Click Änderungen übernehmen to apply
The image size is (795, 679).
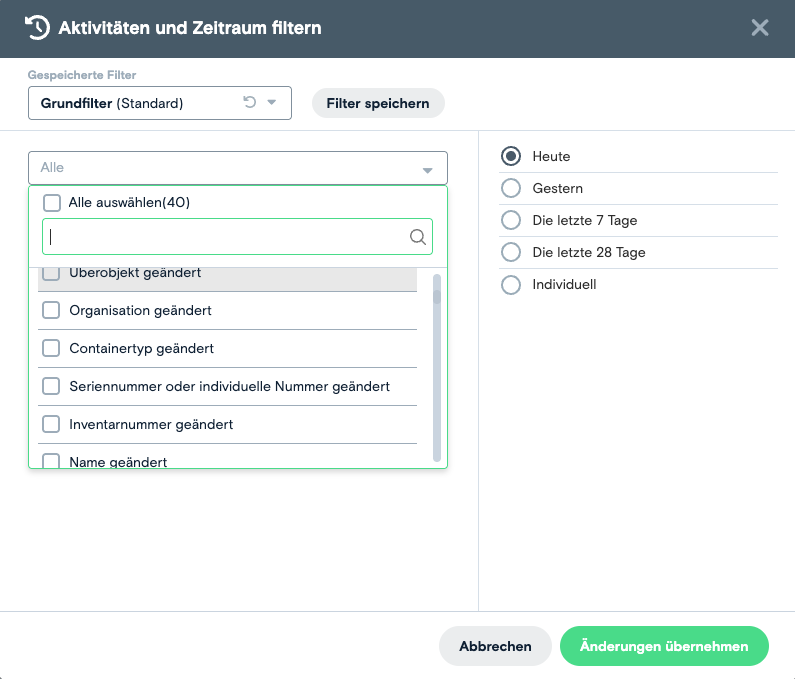664,646
